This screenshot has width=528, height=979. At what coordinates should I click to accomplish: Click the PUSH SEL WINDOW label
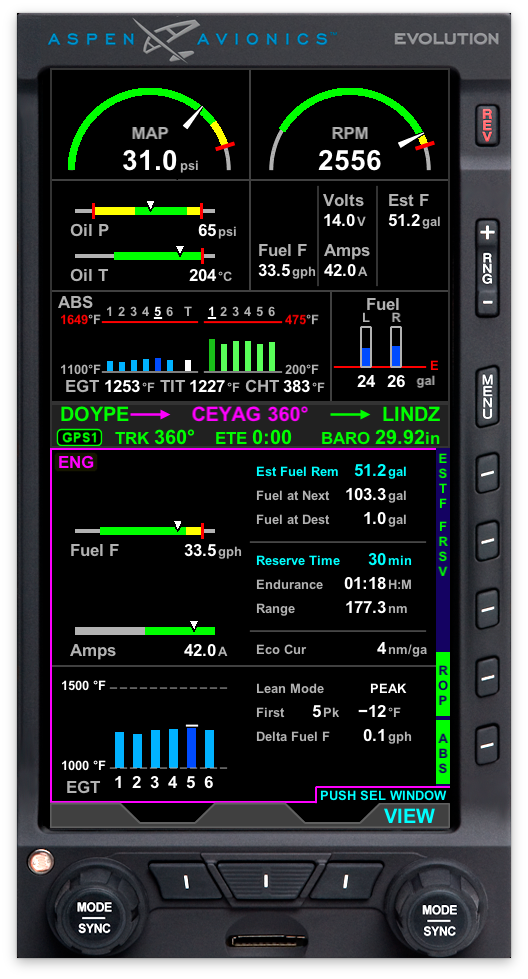click(383, 795)
